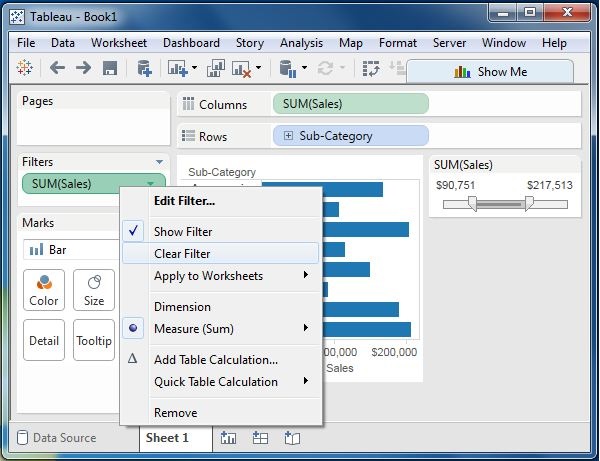Screen dimensions: 600x461
Task: Click the left handle of the SUM(Sales) range slider
Action: [472, 203]
